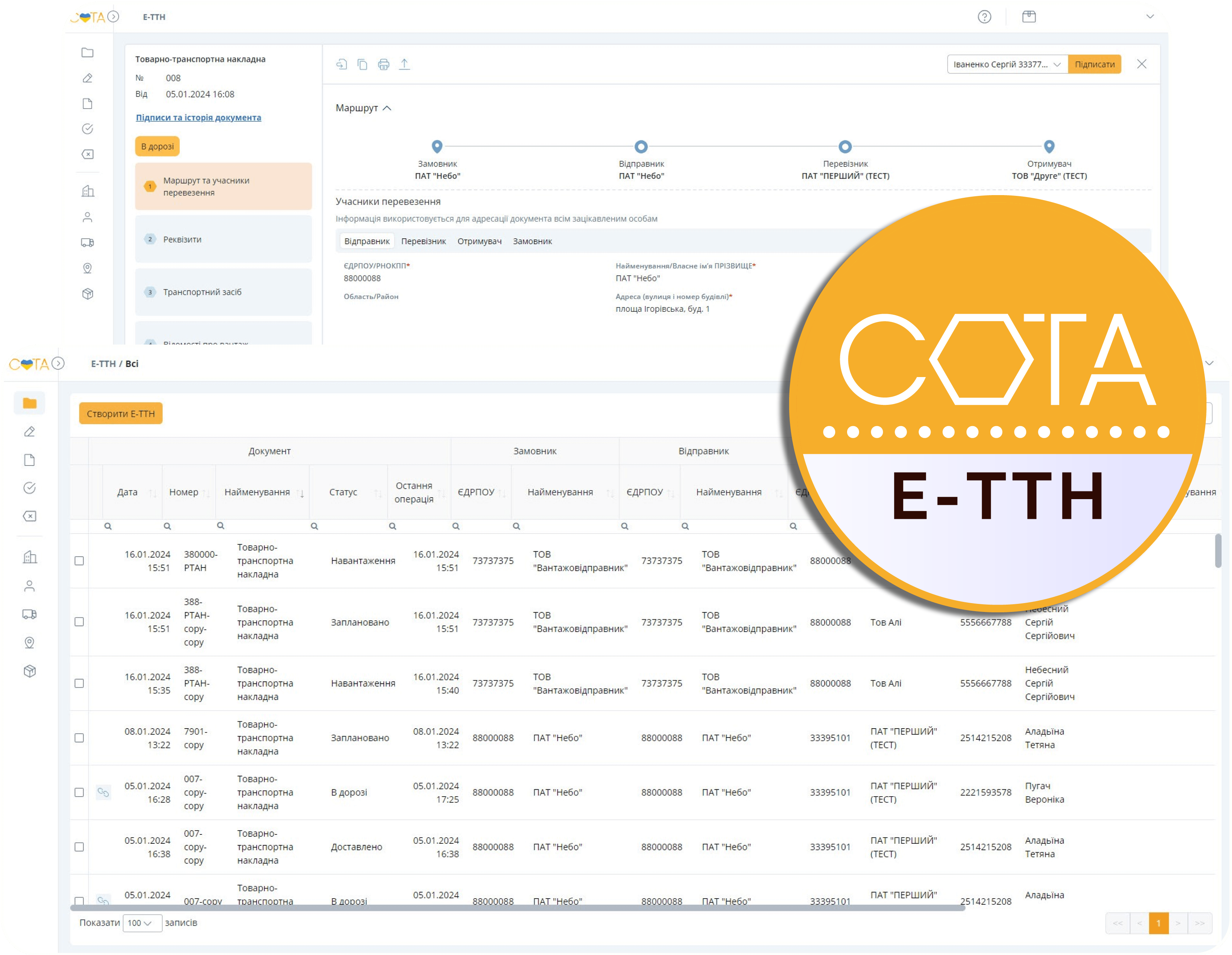Click the Підписати button
Image resolution: width=1232 pixels, height=955 pixels.
1094,64
